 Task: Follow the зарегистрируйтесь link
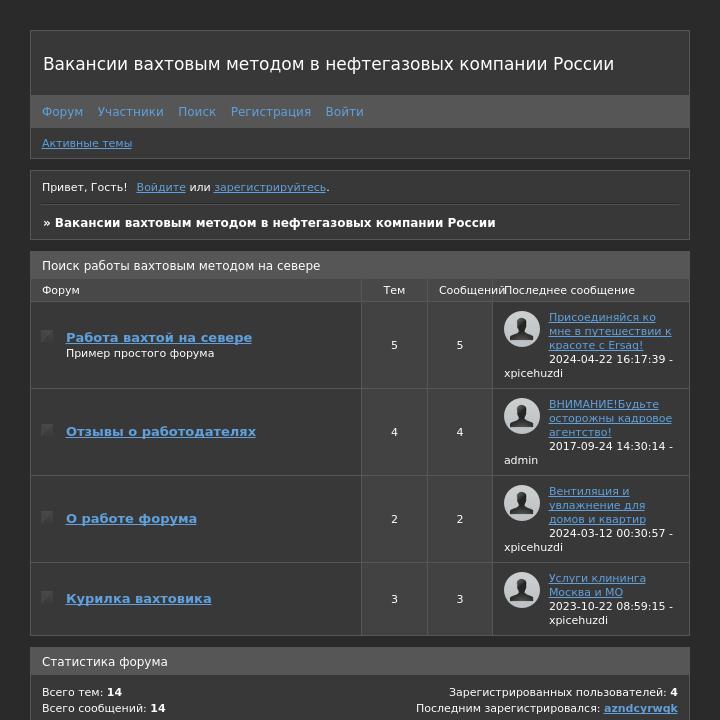[270, 187]
